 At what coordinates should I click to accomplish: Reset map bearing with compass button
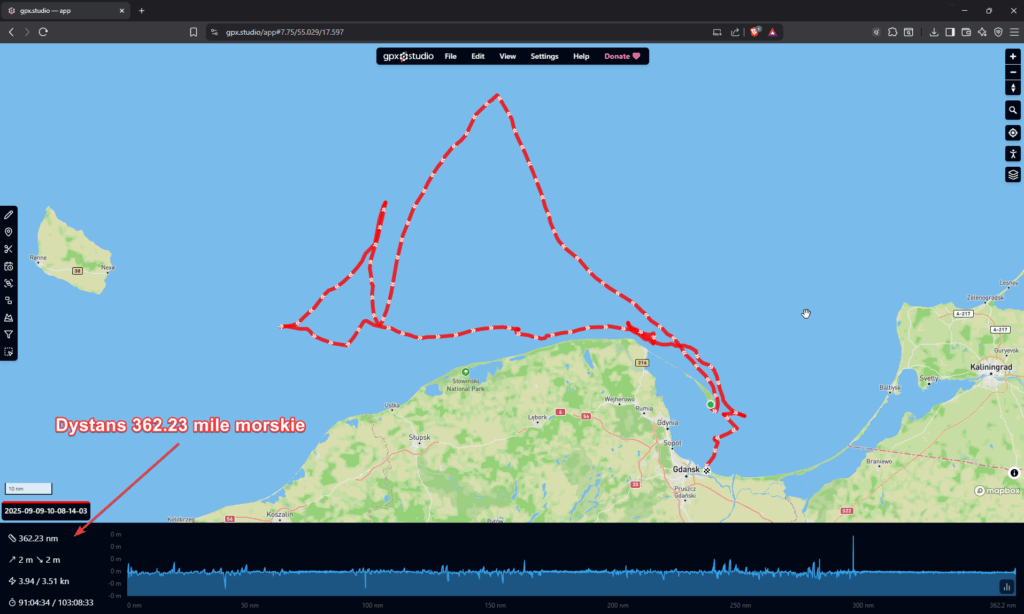[x=1013, y=88]
